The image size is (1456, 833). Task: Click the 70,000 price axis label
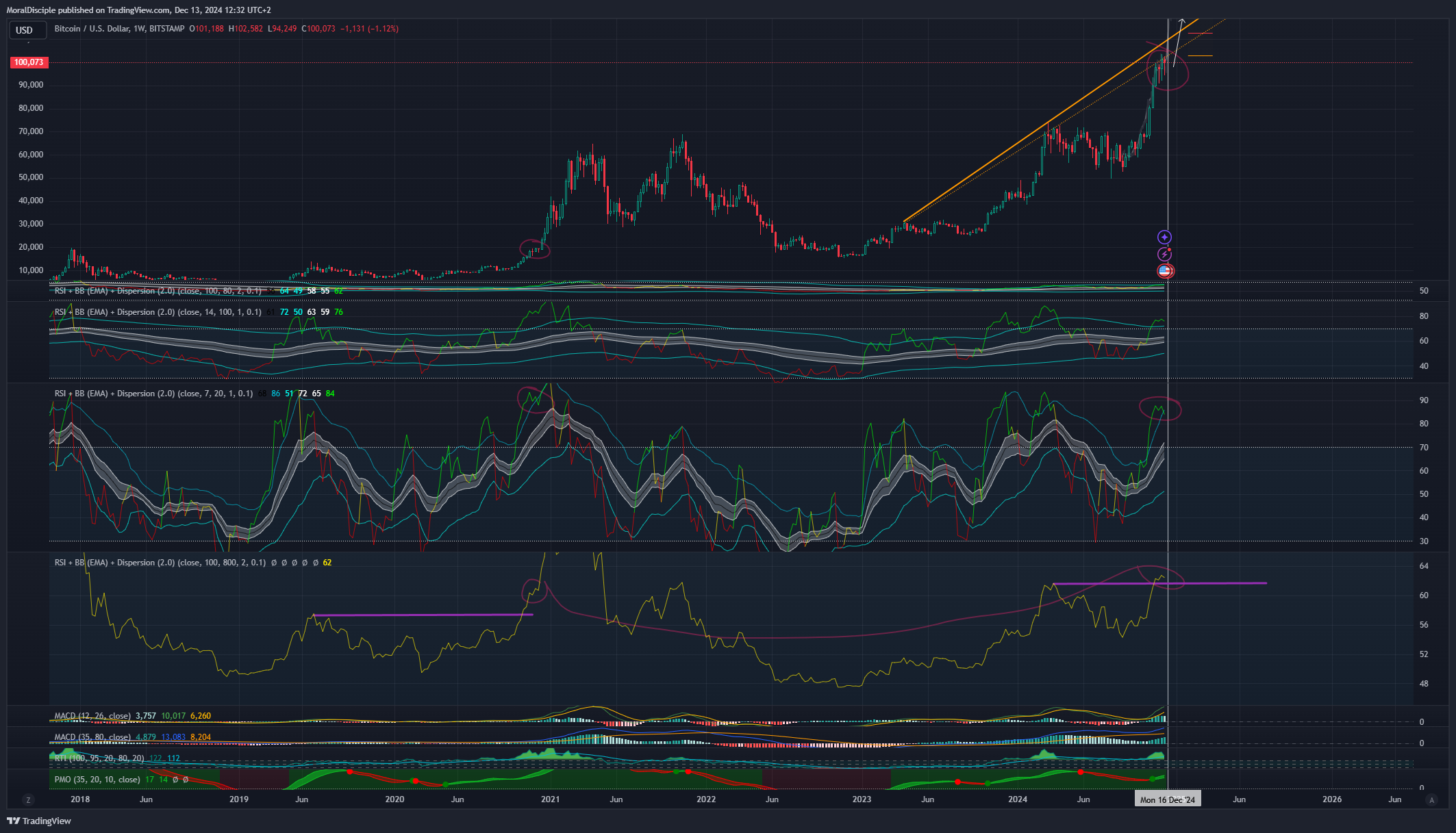pos(31,131)
